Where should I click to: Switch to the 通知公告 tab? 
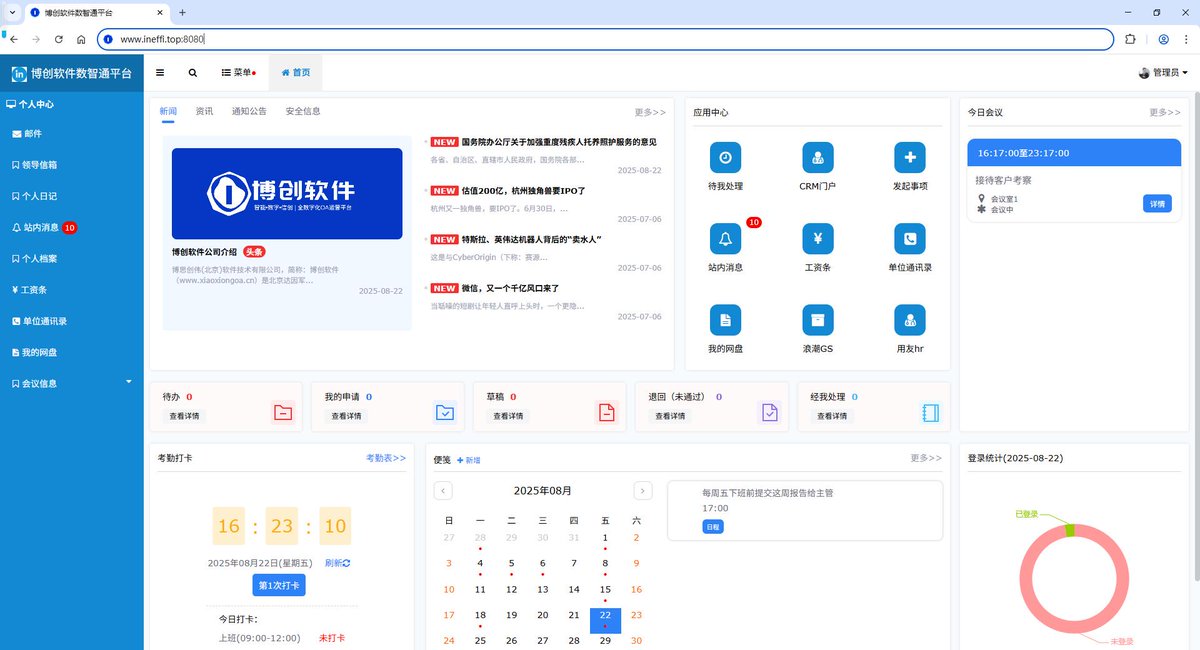click(x=249, y=111)
